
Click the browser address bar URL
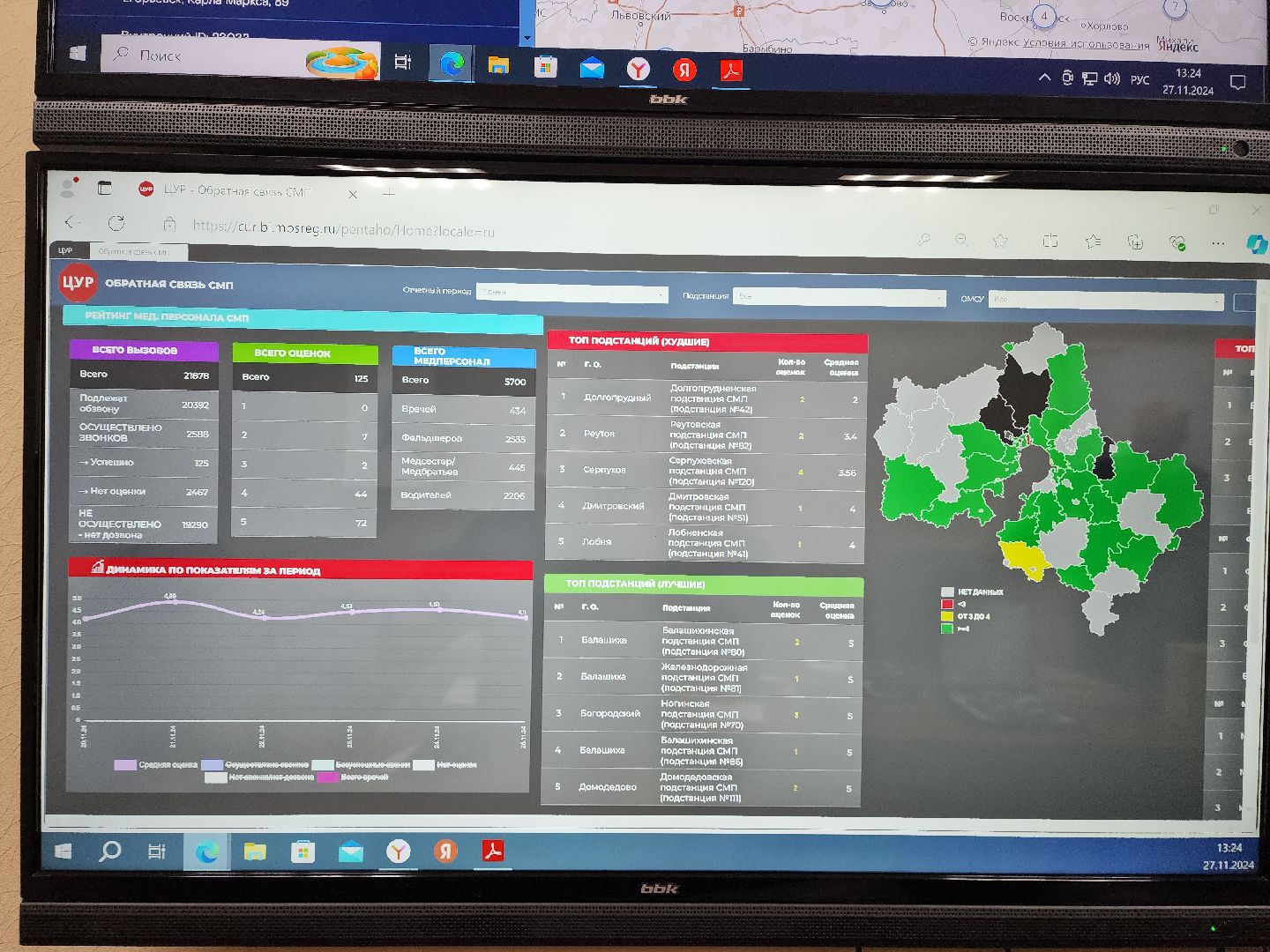pyautogui.click(x=344, y=228)
